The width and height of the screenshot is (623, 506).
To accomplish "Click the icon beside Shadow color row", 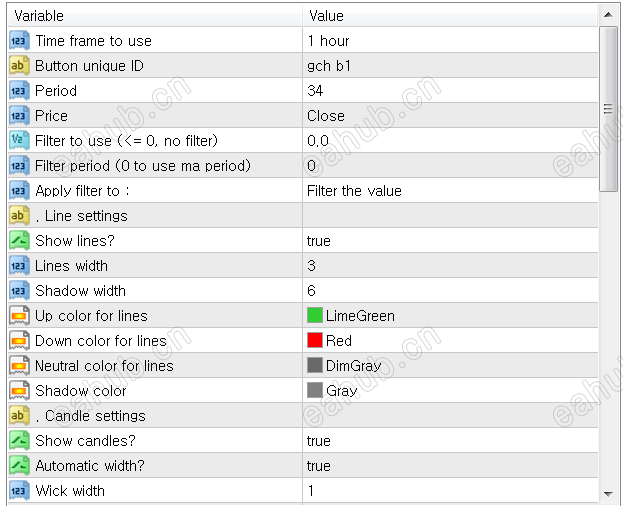I will 19,391.
